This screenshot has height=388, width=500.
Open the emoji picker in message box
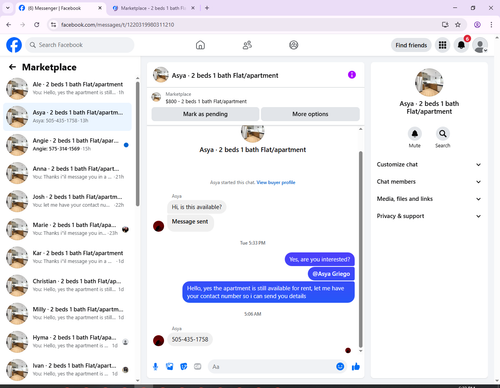pyautogui.click(x=340, y=367)
